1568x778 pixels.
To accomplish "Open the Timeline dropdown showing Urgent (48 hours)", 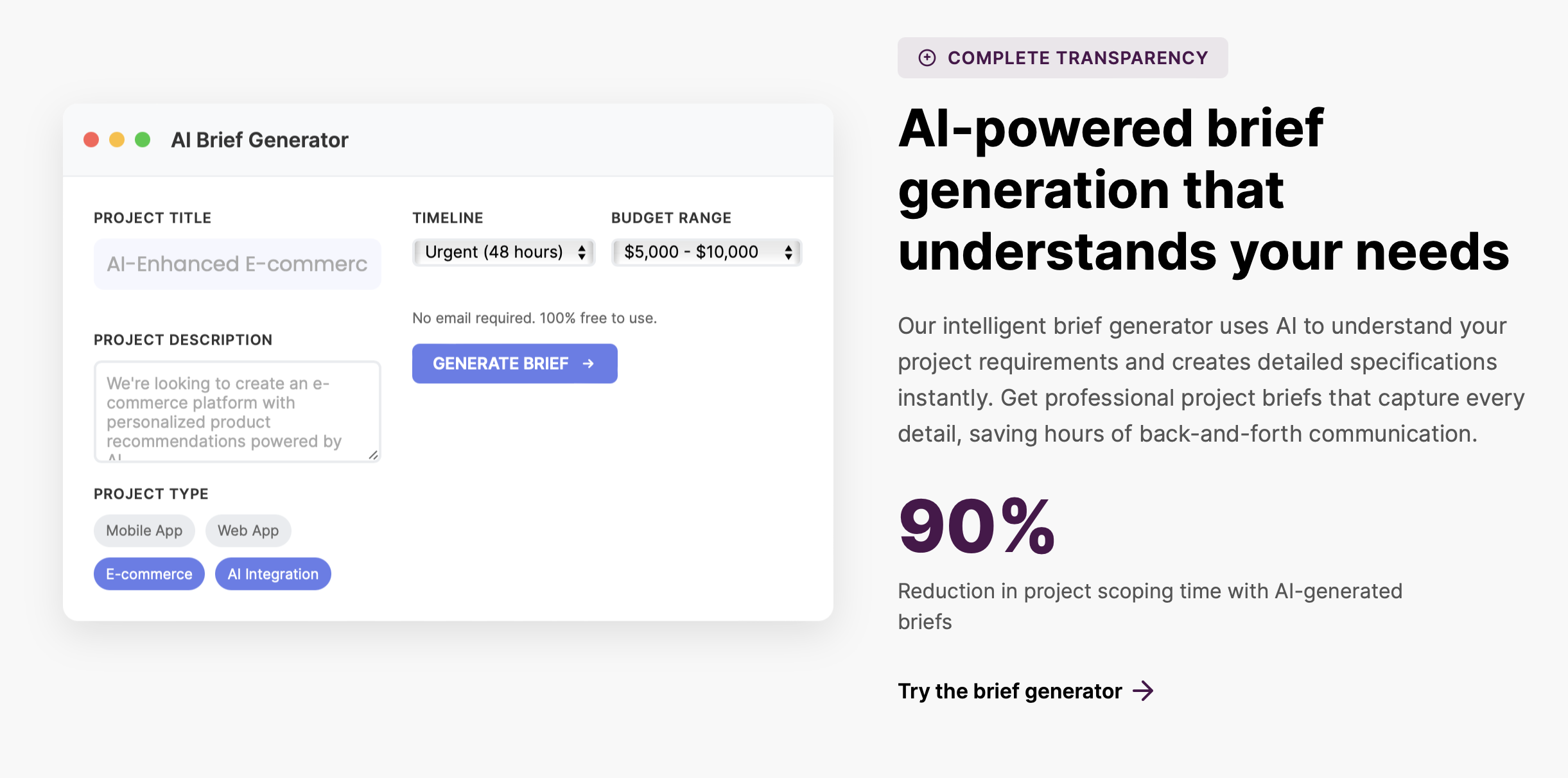I will click(504, 252).
